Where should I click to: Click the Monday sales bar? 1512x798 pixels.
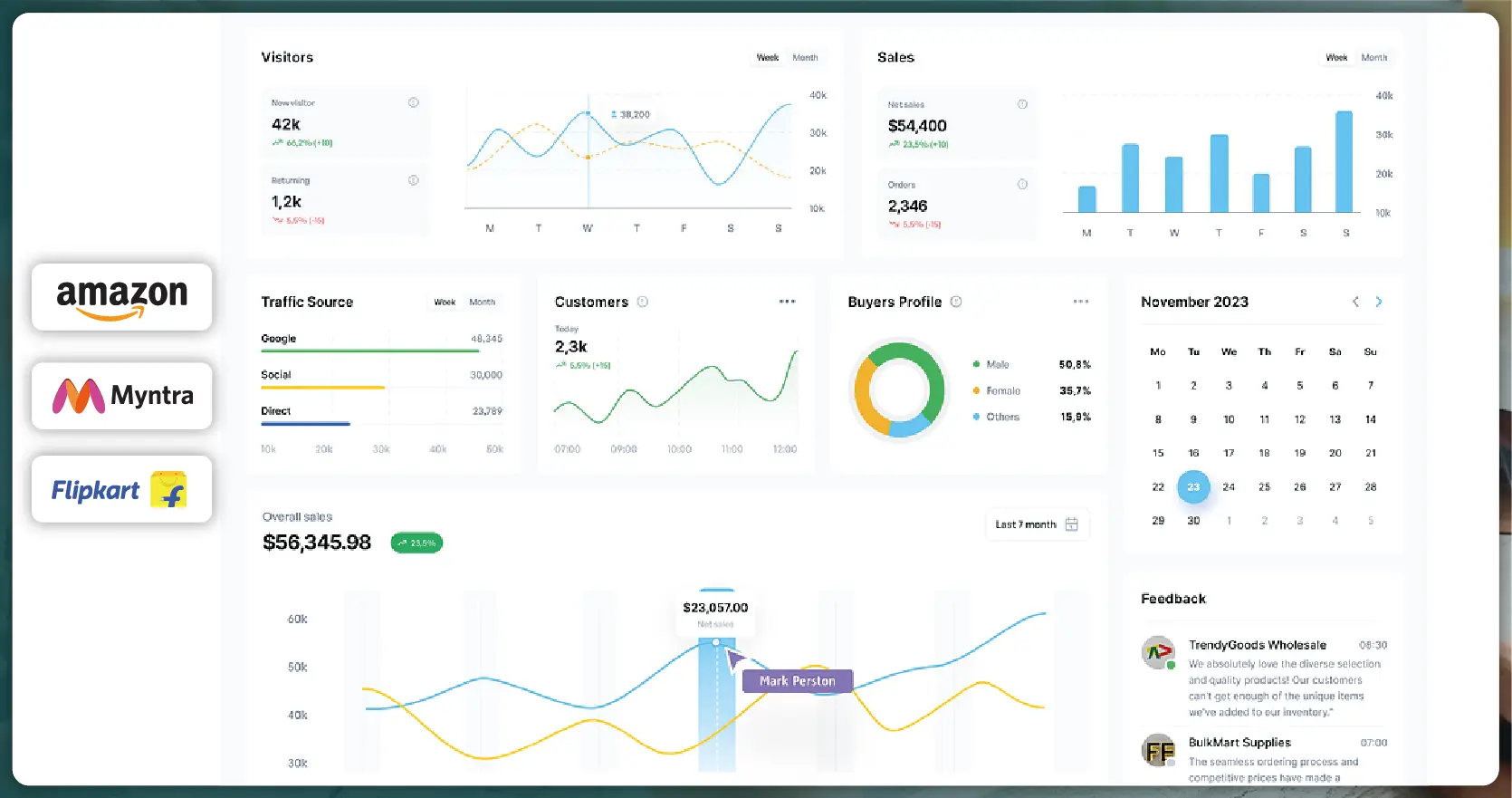[x=1087, y=199]
